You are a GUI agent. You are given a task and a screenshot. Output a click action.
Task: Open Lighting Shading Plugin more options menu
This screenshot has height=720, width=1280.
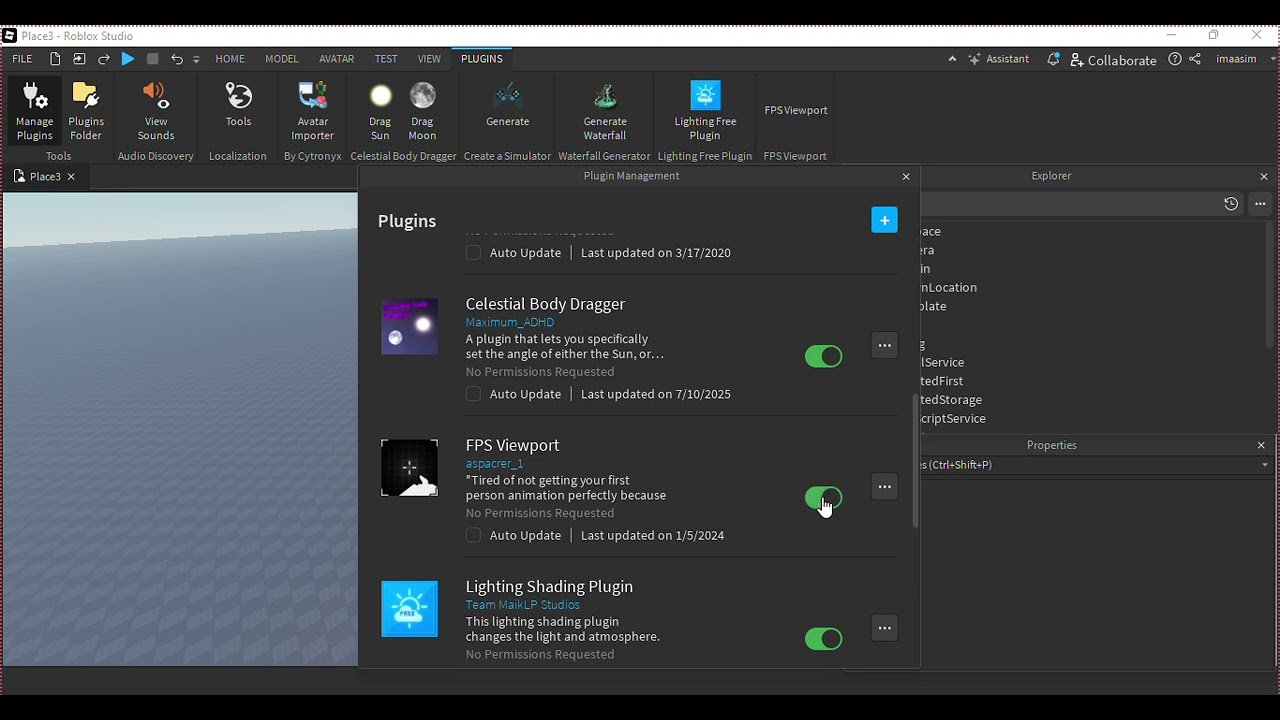(x=884, y=628)
